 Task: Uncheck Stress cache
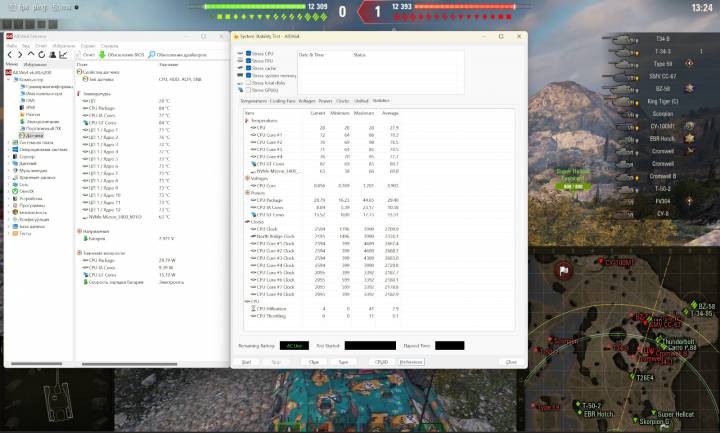[x=248, y=68]
